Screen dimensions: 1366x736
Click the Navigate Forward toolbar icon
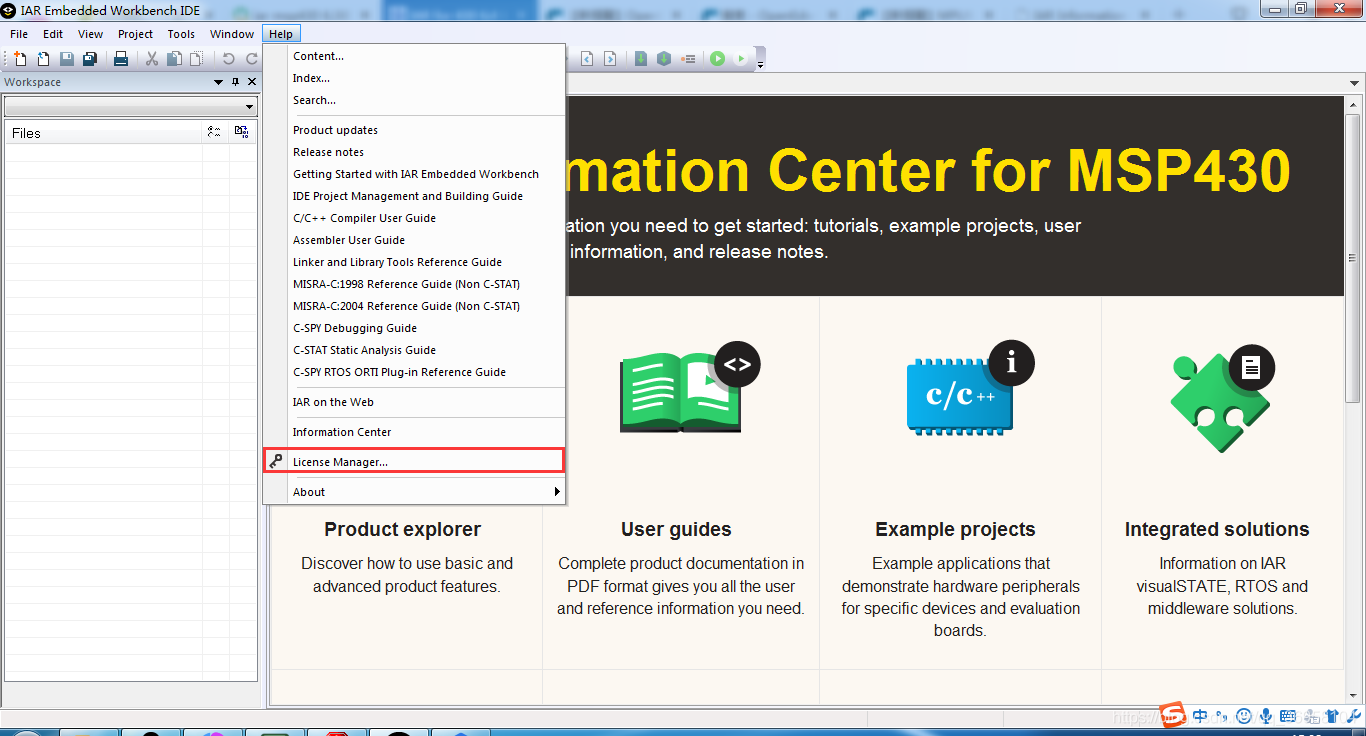[x=609, y=59]
